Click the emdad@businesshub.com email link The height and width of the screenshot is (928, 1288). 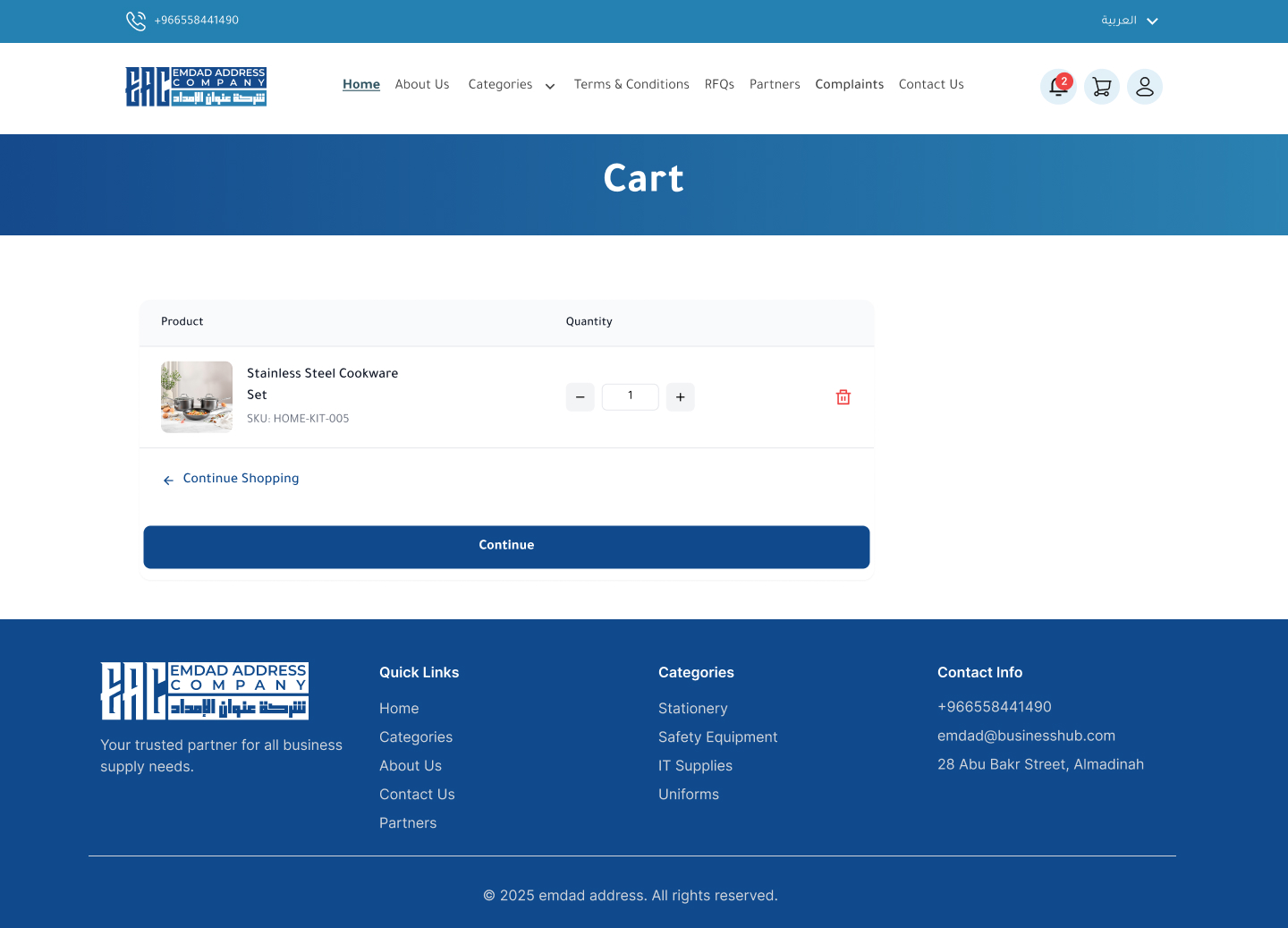tap(1026, 736)
